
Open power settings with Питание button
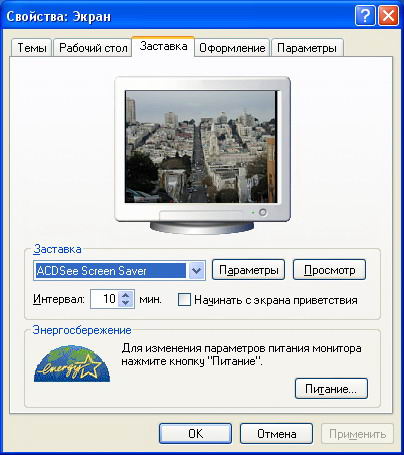tap(331, 389)
